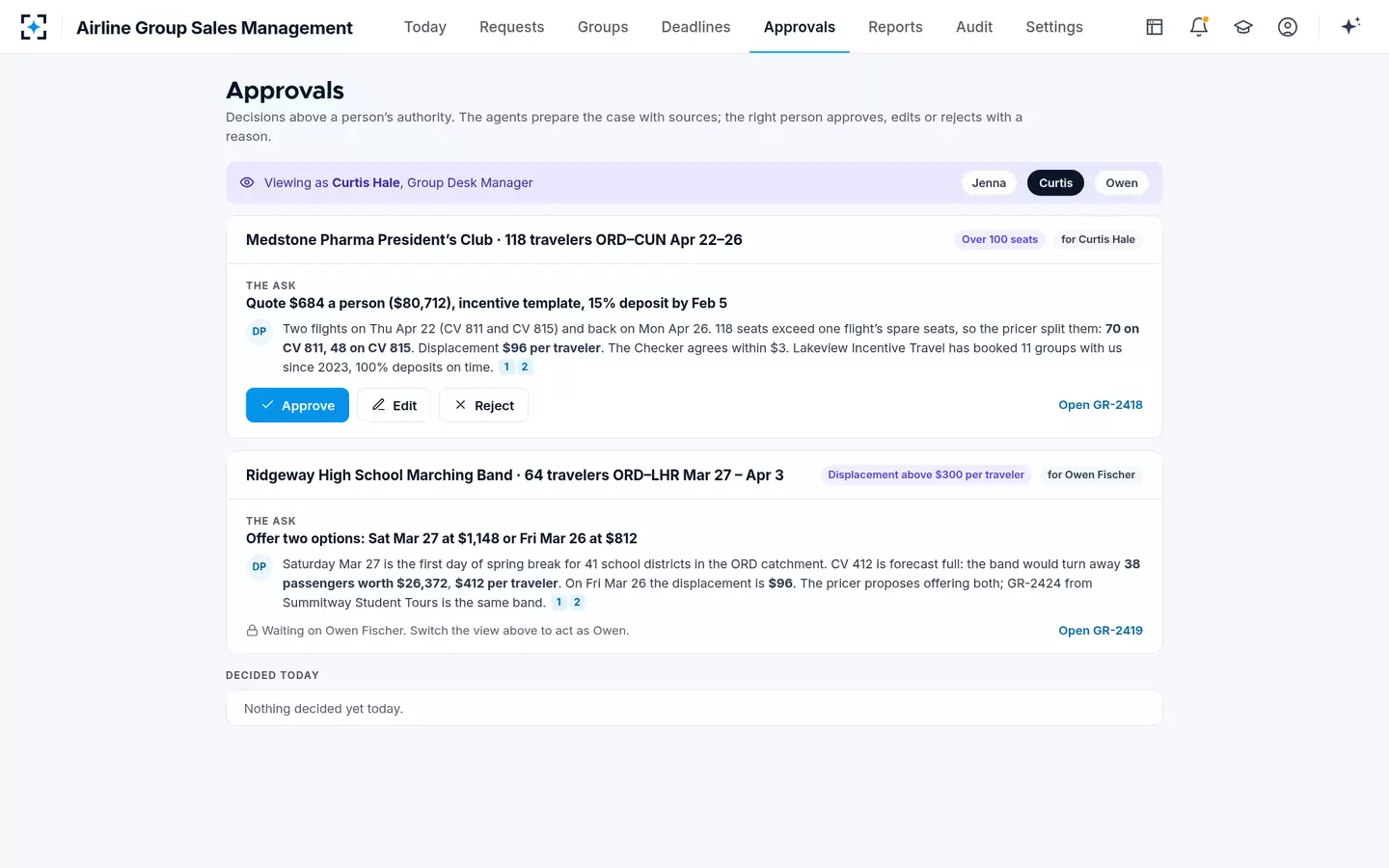Screen dimensions: 1389x868
Task: Open the graduation cap learning icon
Action: coord(1243,27)
